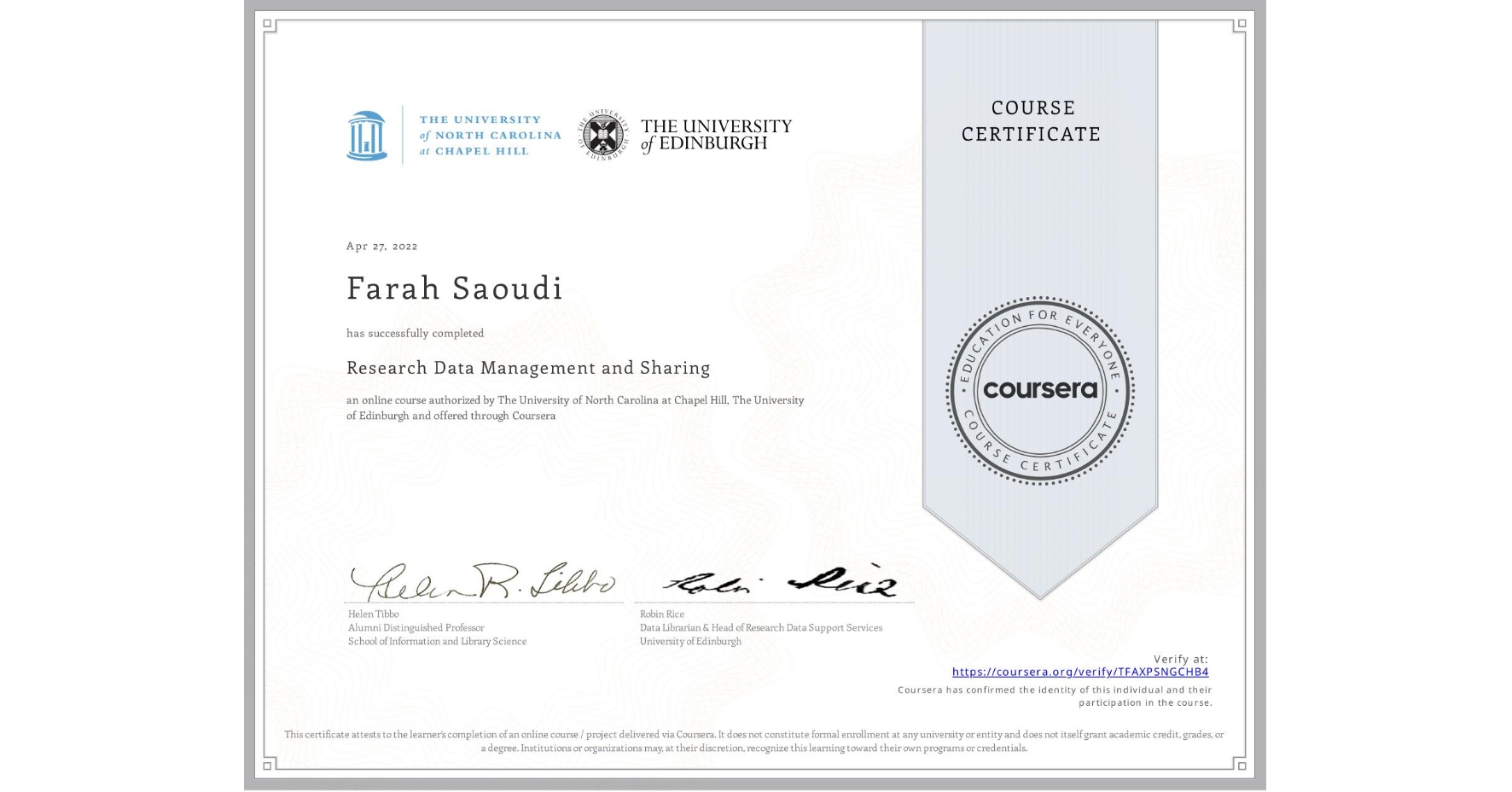Click Robin Rice's signature
Image resolution: width=1512 pixels, height=792 pixels.
pos(780,581)
